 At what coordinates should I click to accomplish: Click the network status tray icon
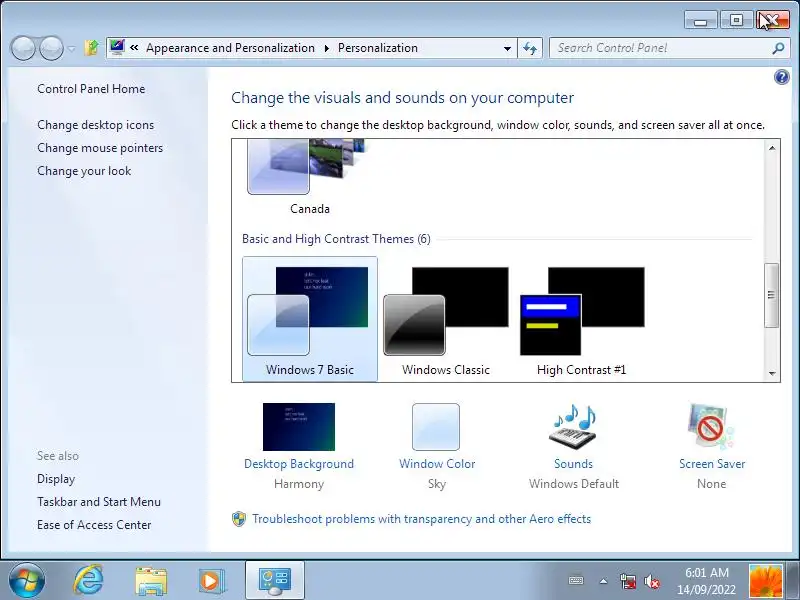click(x=628, y=581)
